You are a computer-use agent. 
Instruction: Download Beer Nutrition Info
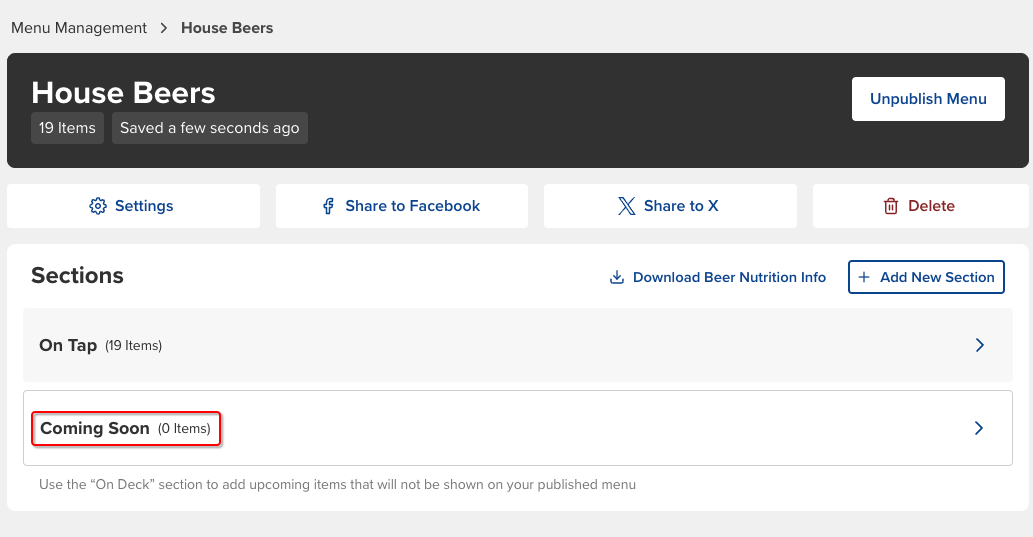coord(729,277)
